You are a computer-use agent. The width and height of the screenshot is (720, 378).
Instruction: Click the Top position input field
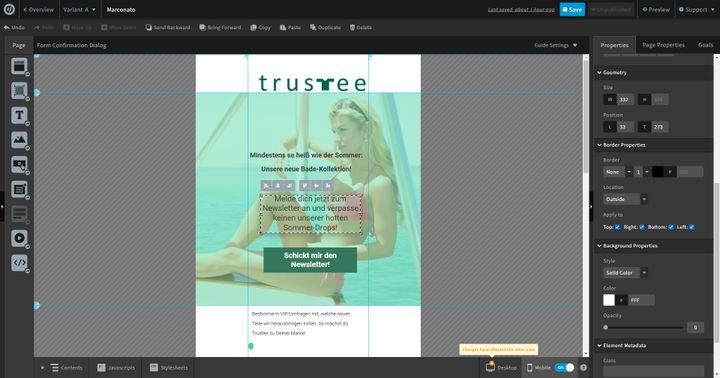point(660,127)
